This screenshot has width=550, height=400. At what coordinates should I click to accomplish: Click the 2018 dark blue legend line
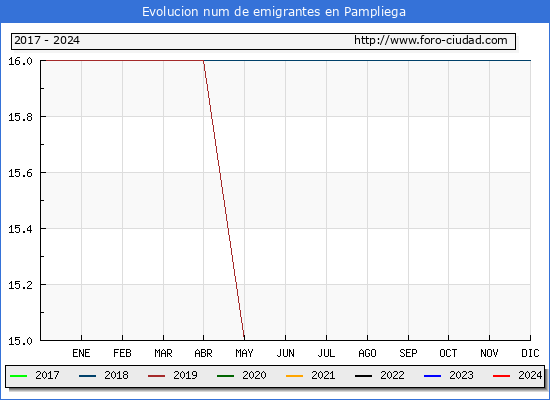87,376
